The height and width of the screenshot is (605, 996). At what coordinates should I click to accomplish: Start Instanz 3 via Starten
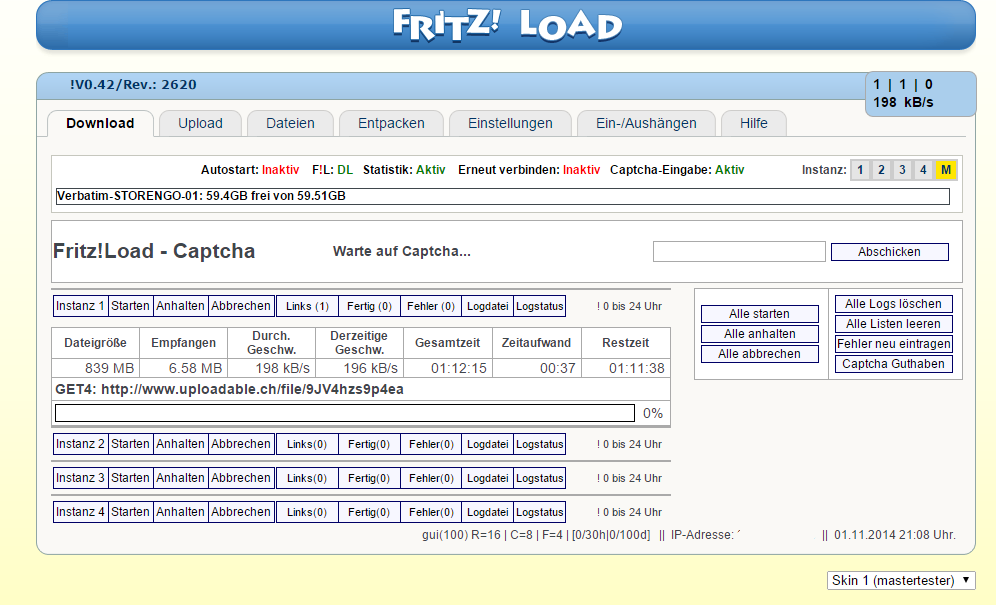pos(130,478)
